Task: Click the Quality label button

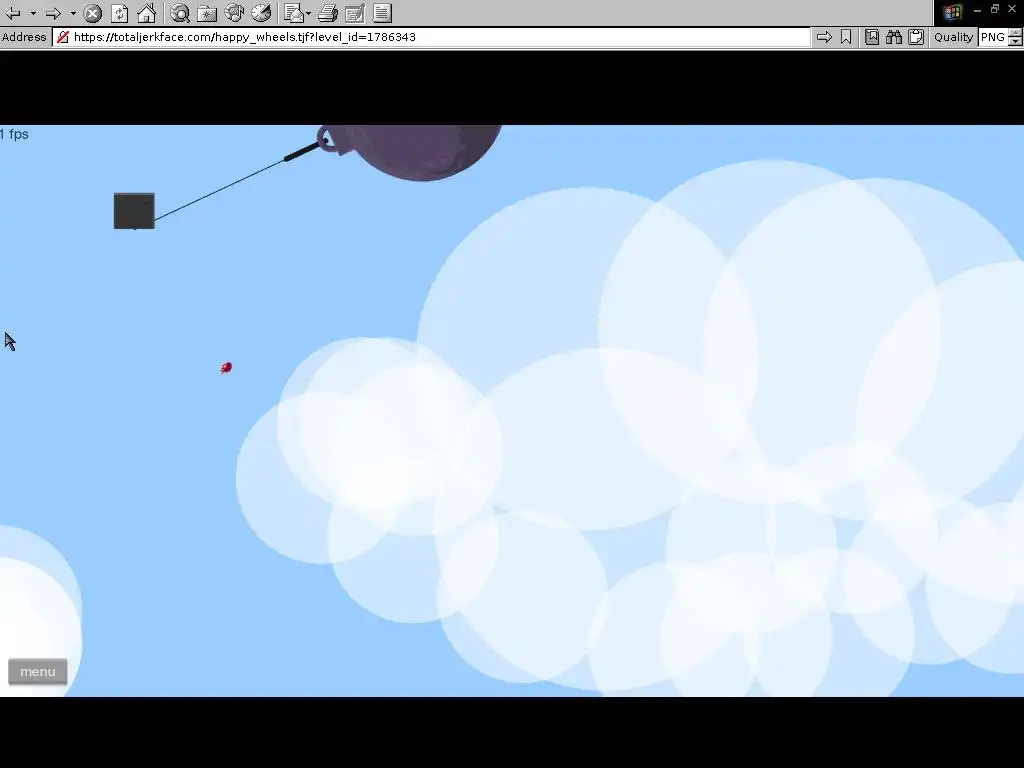Action: 953,37
